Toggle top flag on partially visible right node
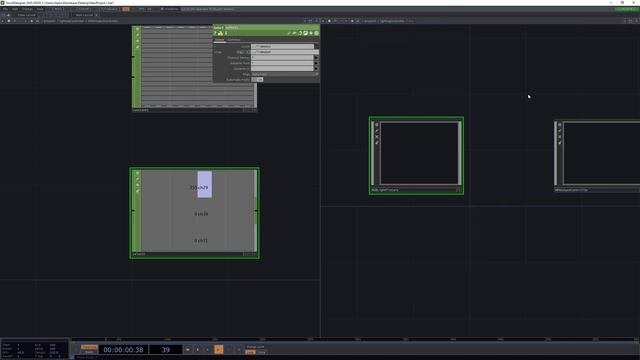 560,124
